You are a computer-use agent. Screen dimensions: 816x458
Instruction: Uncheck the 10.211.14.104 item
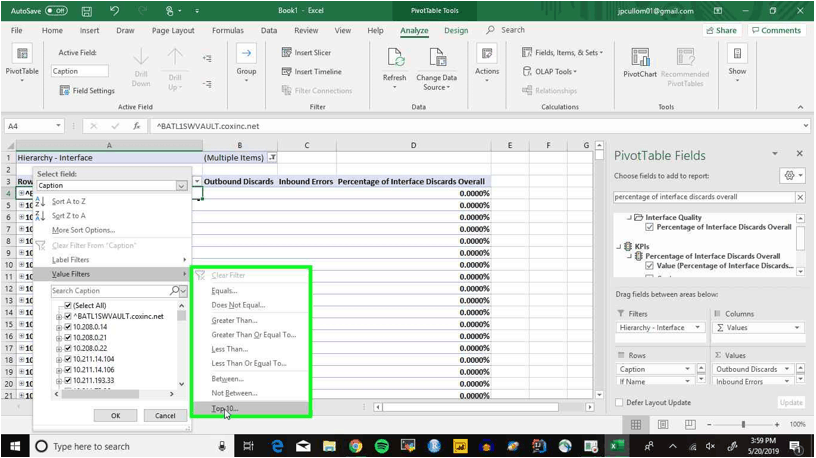(x=68, y=359)
